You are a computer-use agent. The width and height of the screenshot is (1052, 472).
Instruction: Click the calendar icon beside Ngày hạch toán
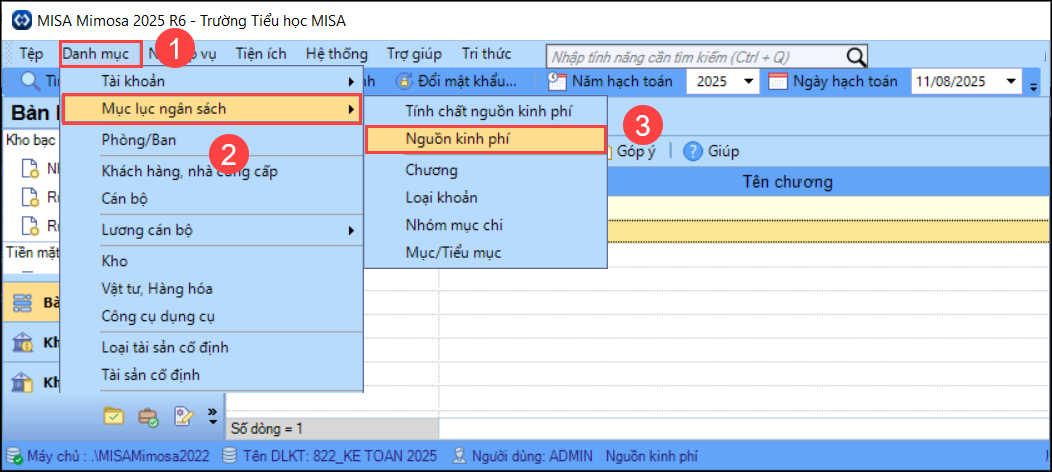pyautogui.click(x=777, y=81)
